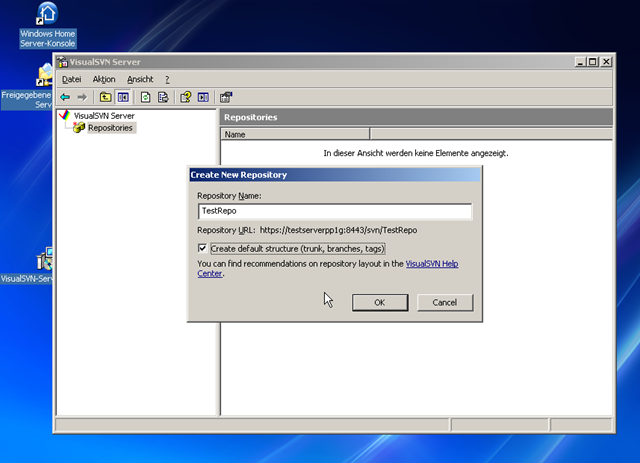Click the Help toolbar icon with question mark

point(185,97)
